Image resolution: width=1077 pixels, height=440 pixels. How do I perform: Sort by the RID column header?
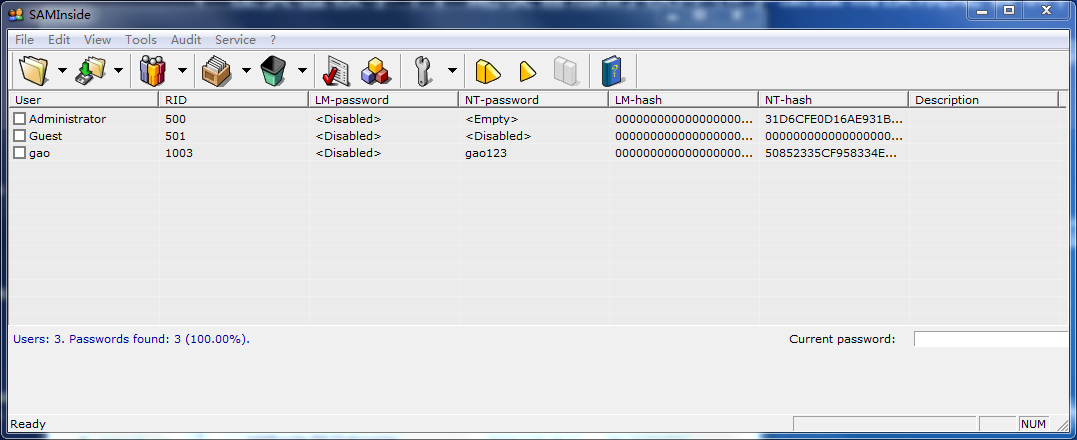(x=234, y=100)
